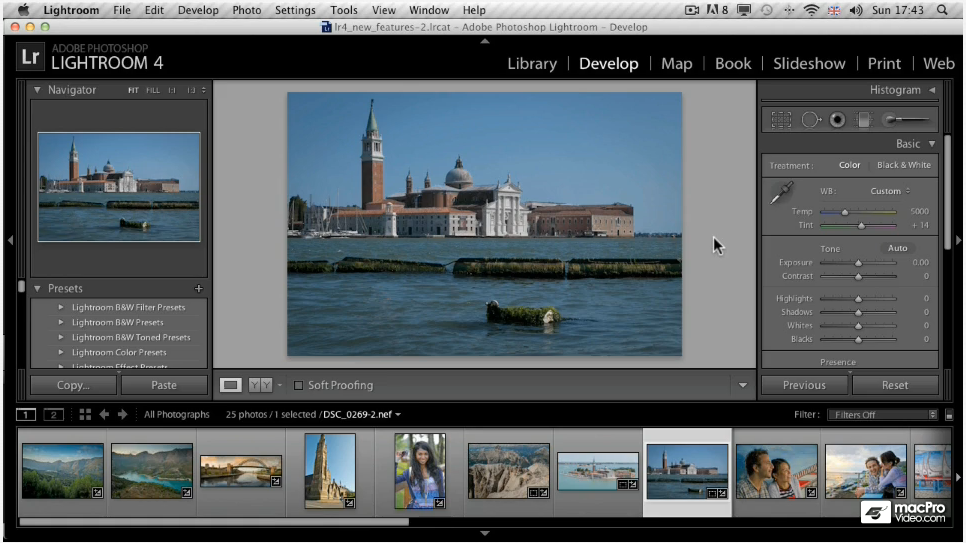Click the filmstrip horizontal scrollbar
The image size is (966, 543).
click(x=214, y=522)
